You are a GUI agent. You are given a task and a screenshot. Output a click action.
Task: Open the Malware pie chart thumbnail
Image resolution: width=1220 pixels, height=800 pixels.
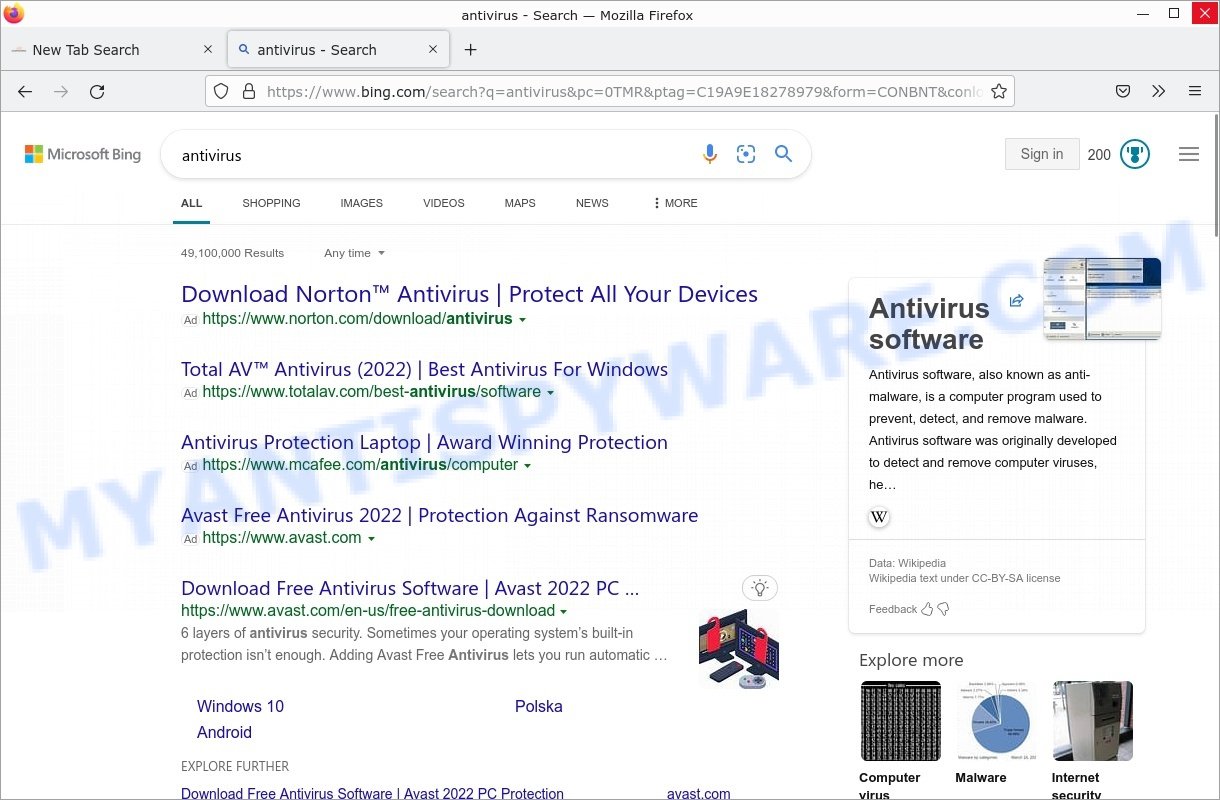997,721
